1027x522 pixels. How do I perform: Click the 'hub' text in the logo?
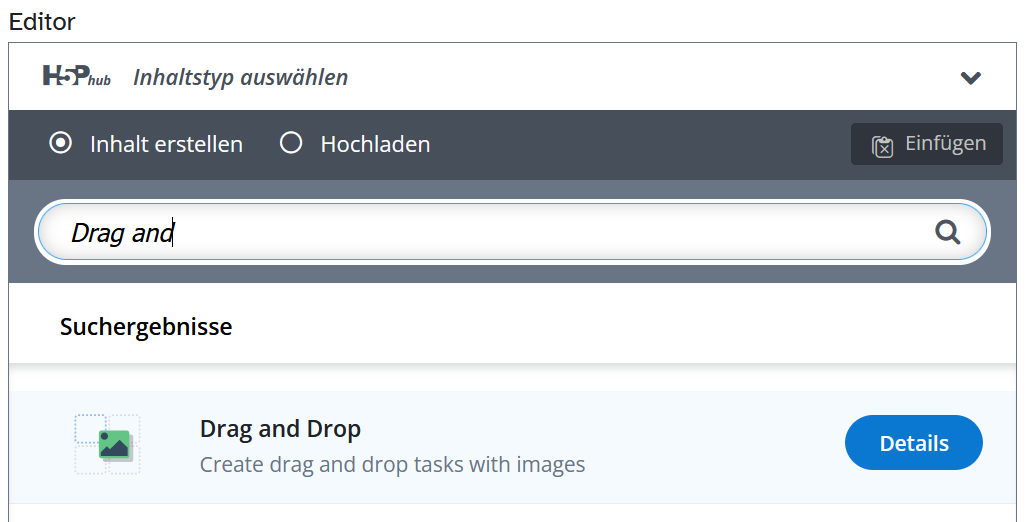tap(100, 81)
